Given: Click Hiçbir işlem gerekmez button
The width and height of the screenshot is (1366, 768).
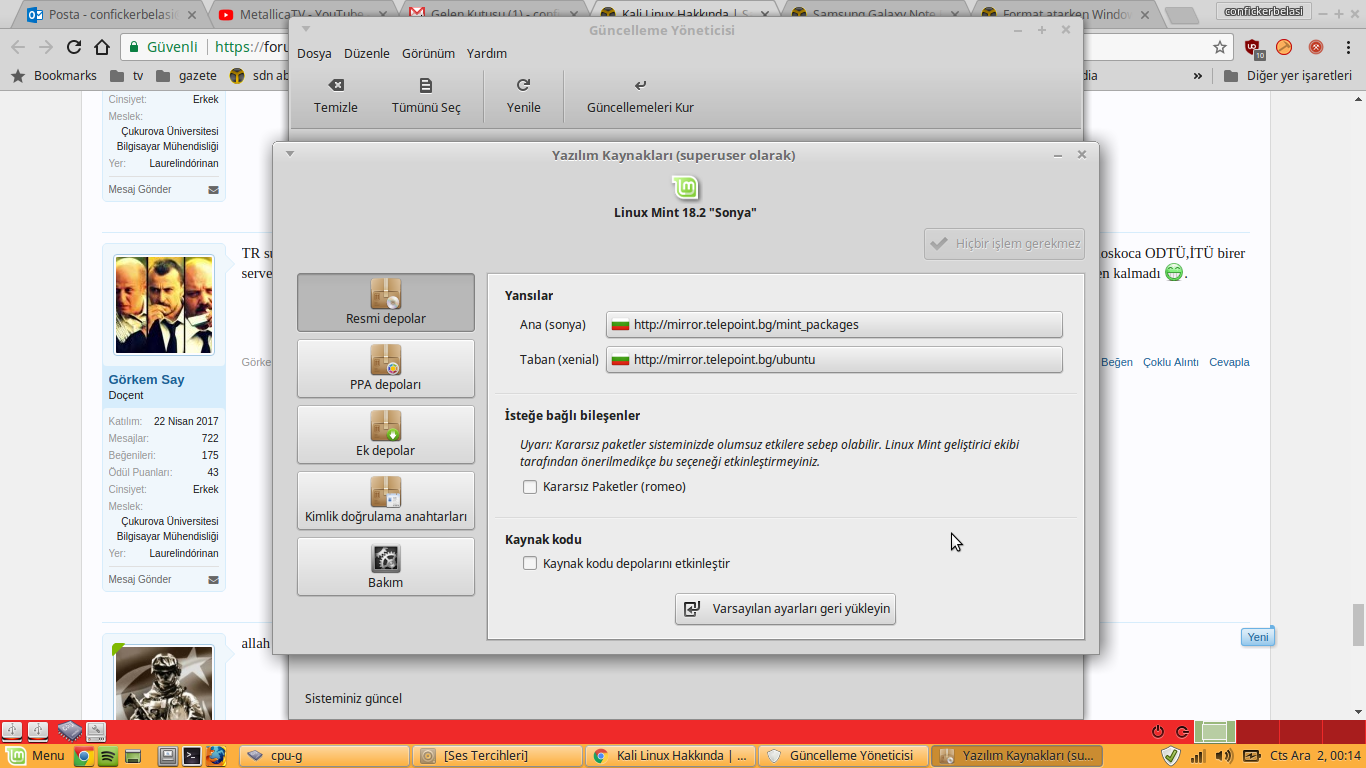Looking at the screenshot, I should click(1004, 243).
